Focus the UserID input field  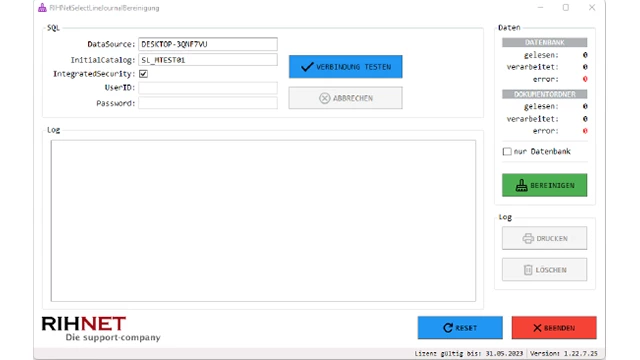click(208, 88)
